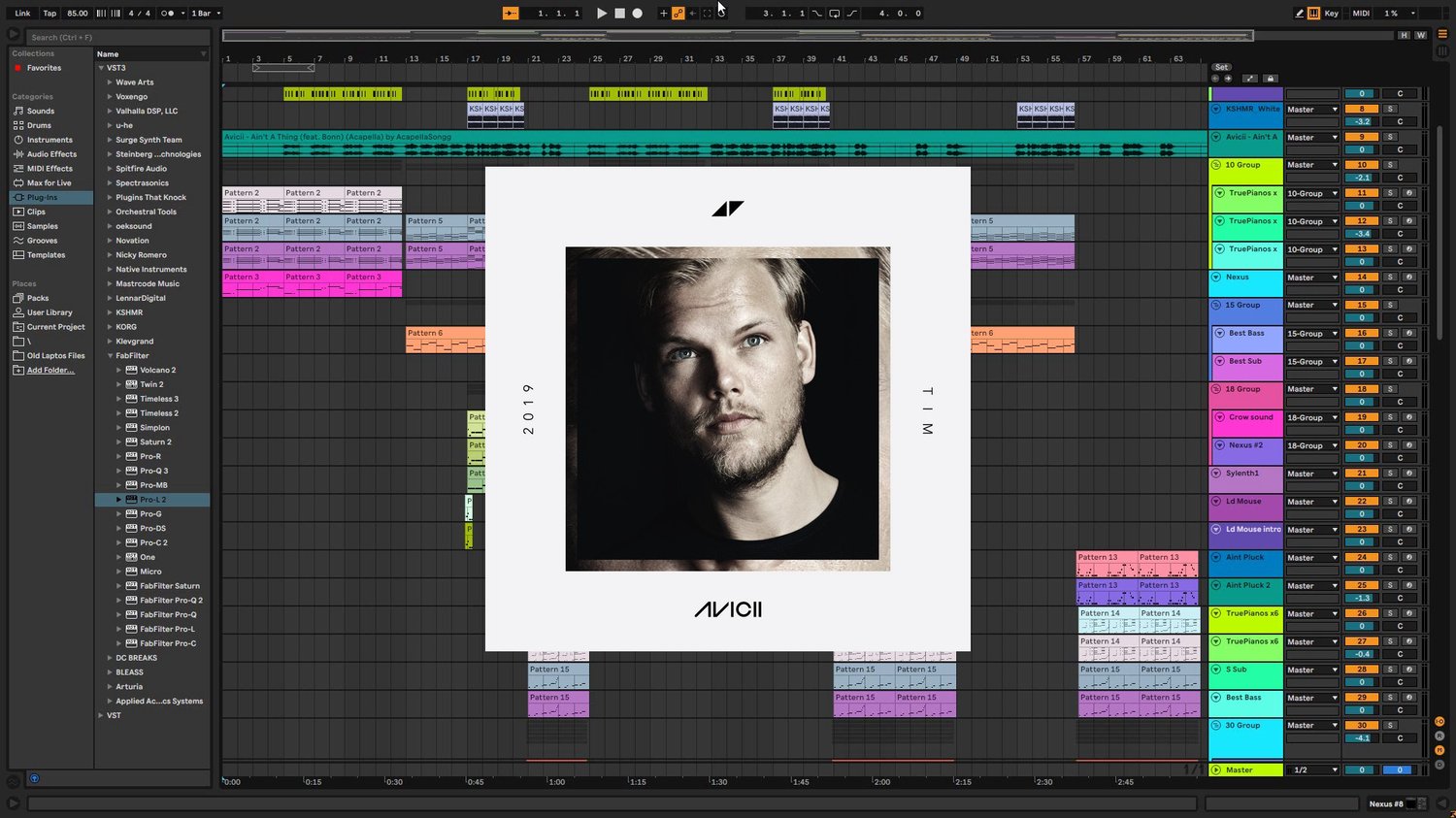Expand the Wave Arts folder
This screenshot has height=818, width=1456.
110,82
